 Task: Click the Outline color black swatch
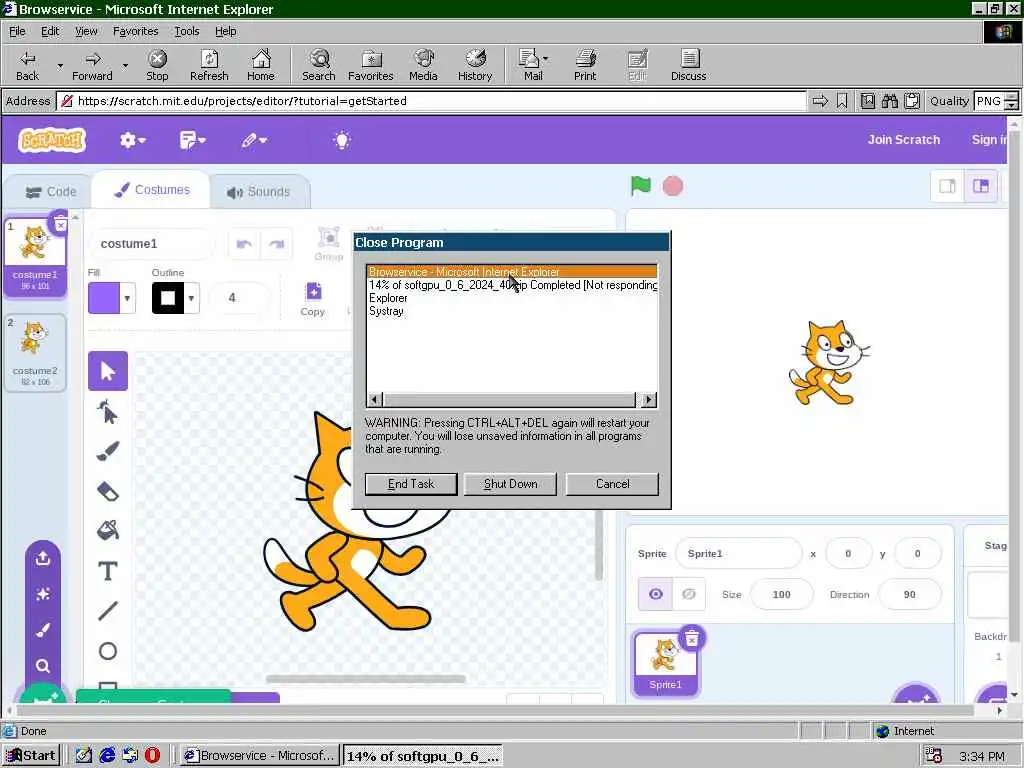pyautogui.click(x=168, y=298)
